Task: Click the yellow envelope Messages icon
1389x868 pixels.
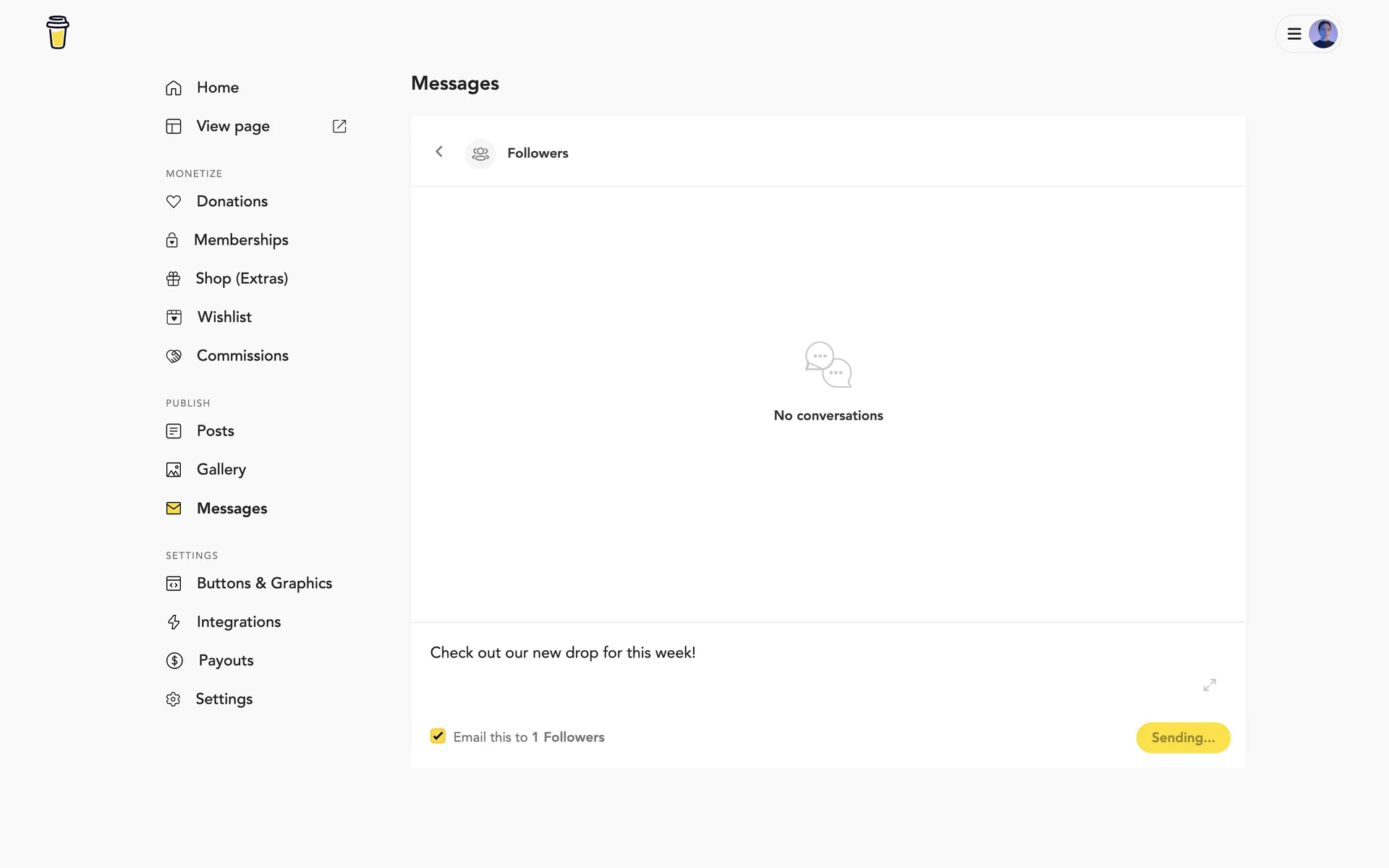Action: tap(174, 509)
